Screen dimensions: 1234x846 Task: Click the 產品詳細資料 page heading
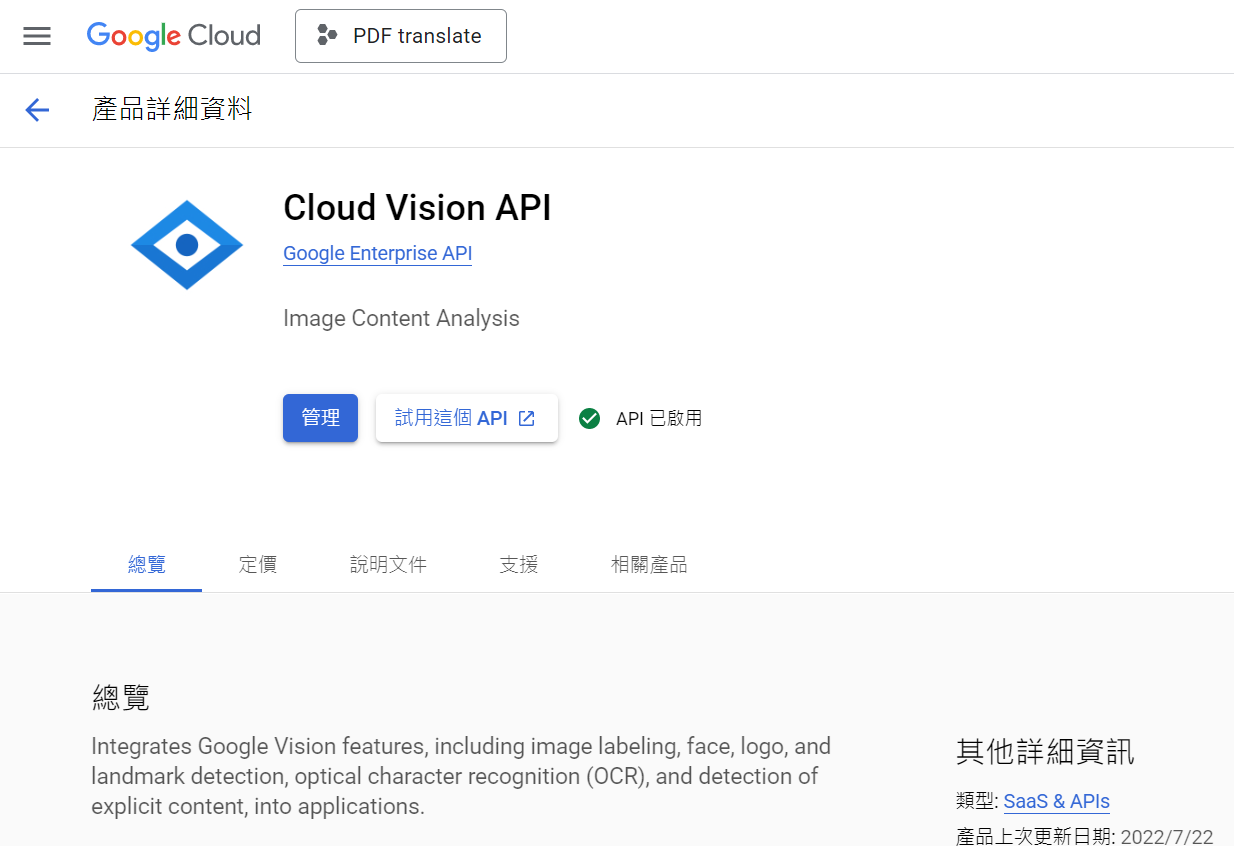(x=172, y=109)
